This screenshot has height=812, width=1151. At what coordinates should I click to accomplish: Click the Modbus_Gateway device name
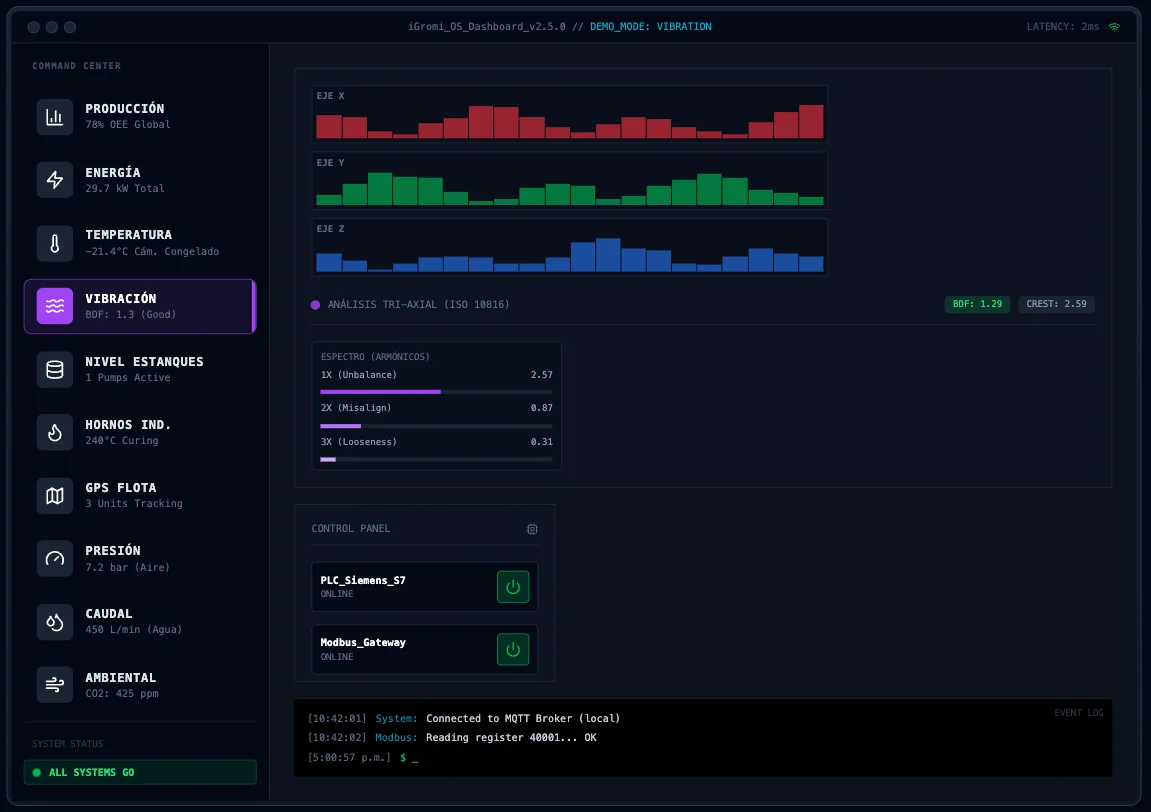[x=363, y=642]
